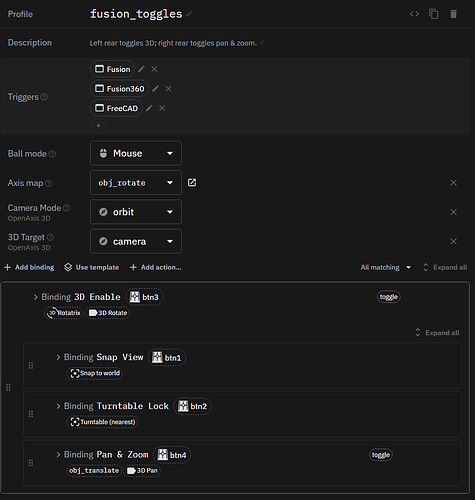Click the Fusion360 trigger chip

[120, 89]
